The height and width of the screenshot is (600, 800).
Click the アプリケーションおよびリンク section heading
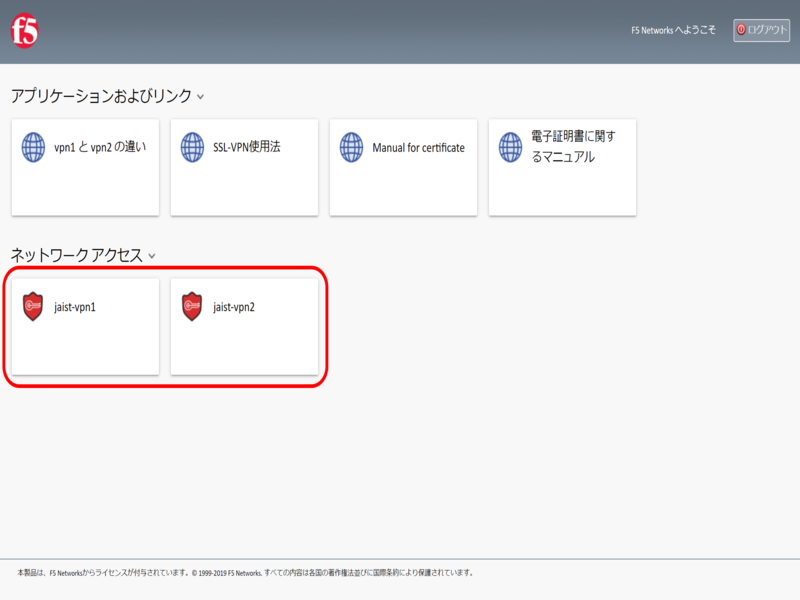pyautogui.click(x=100, y=96)
